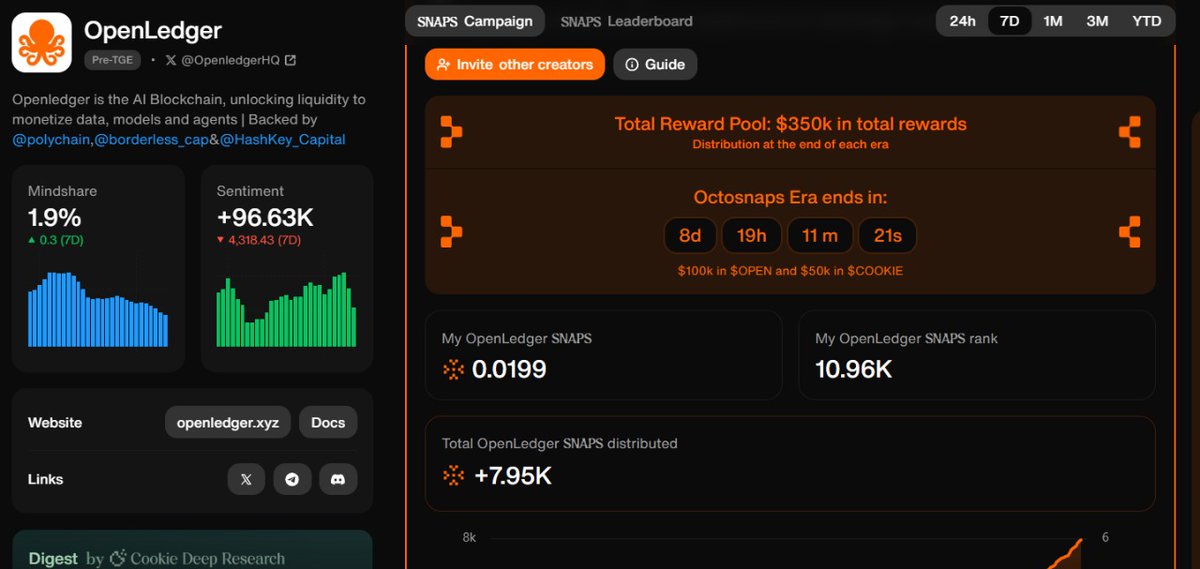Click the My OpenLedger SNAPS rank 10.96K value
The width and height of the screenshot is (1200, 569).
853,370
